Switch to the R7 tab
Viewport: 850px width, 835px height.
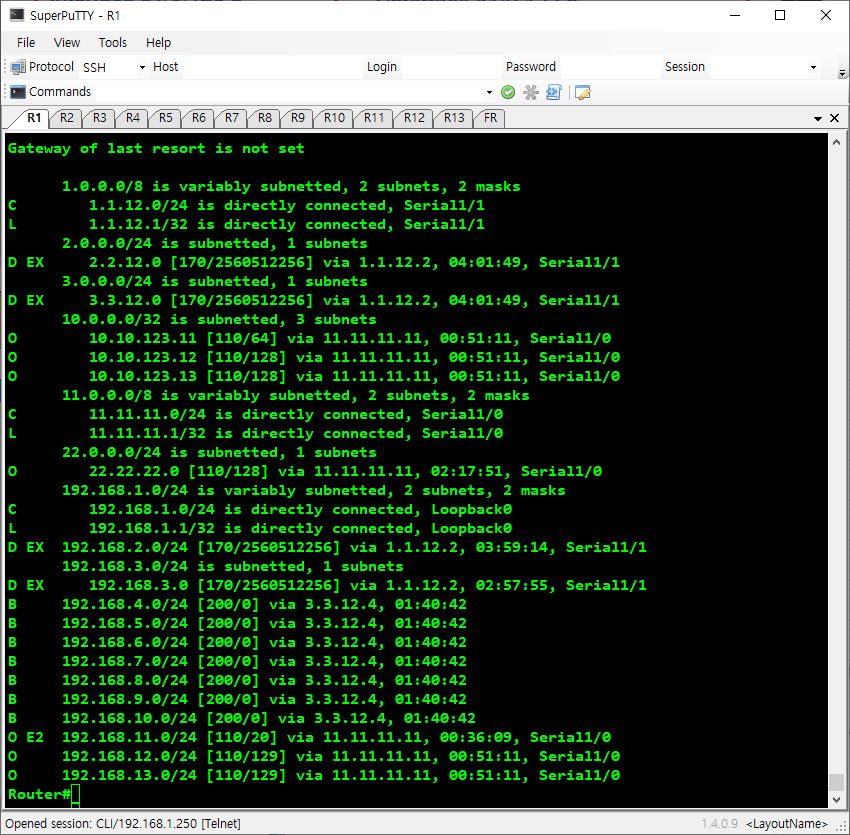tap(232, 118)
